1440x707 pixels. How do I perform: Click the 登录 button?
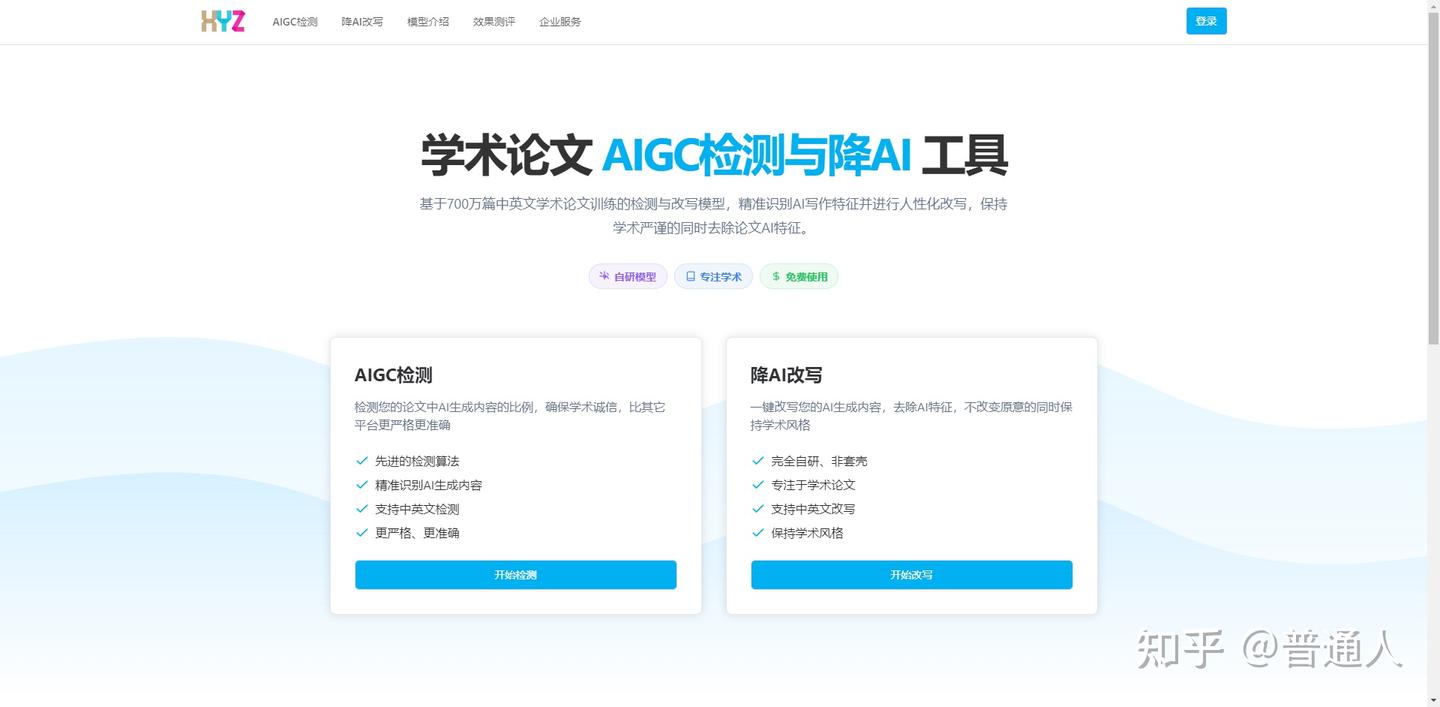pyautogui.click(x=1206, y=21)
